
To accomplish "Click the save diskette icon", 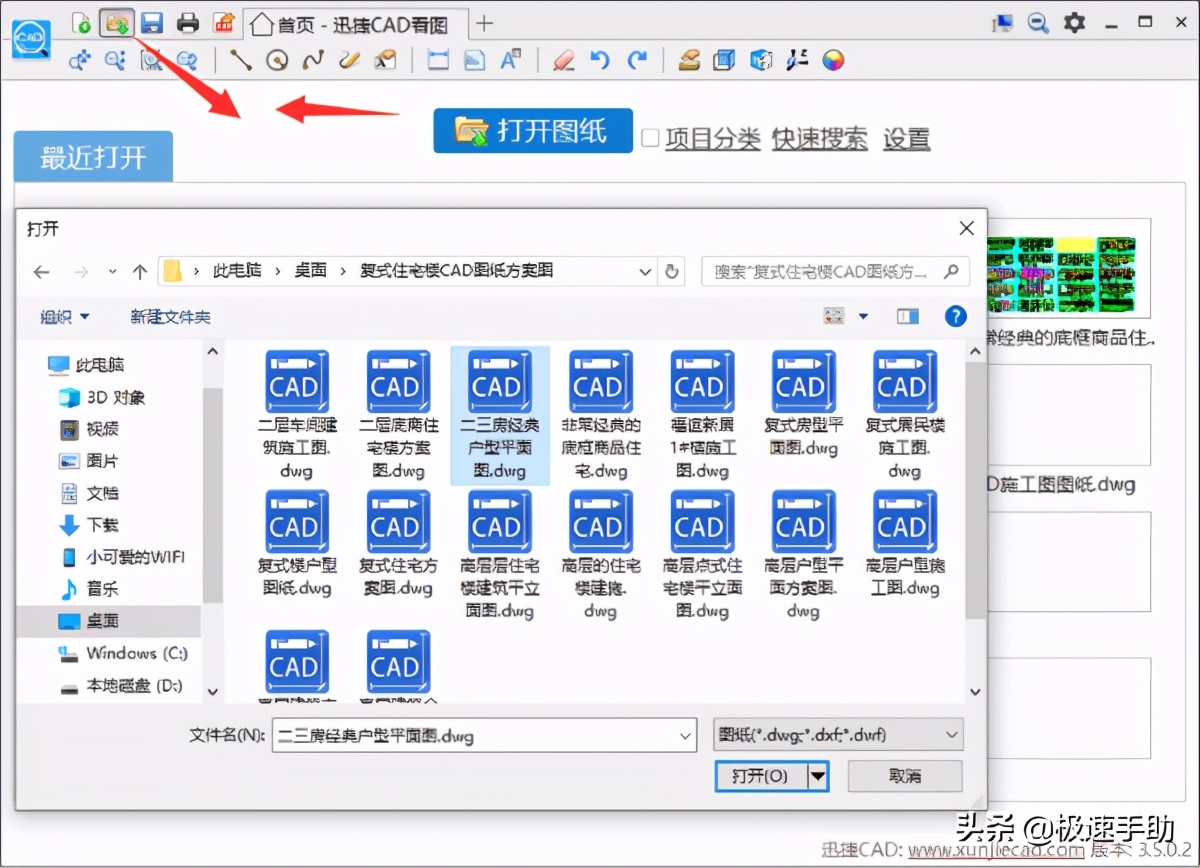I will 152,22.
